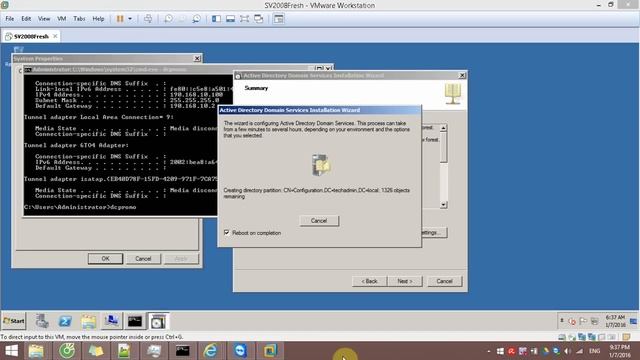
Task: Open host File Explorer taskbar icon
Action: point(36,351)
